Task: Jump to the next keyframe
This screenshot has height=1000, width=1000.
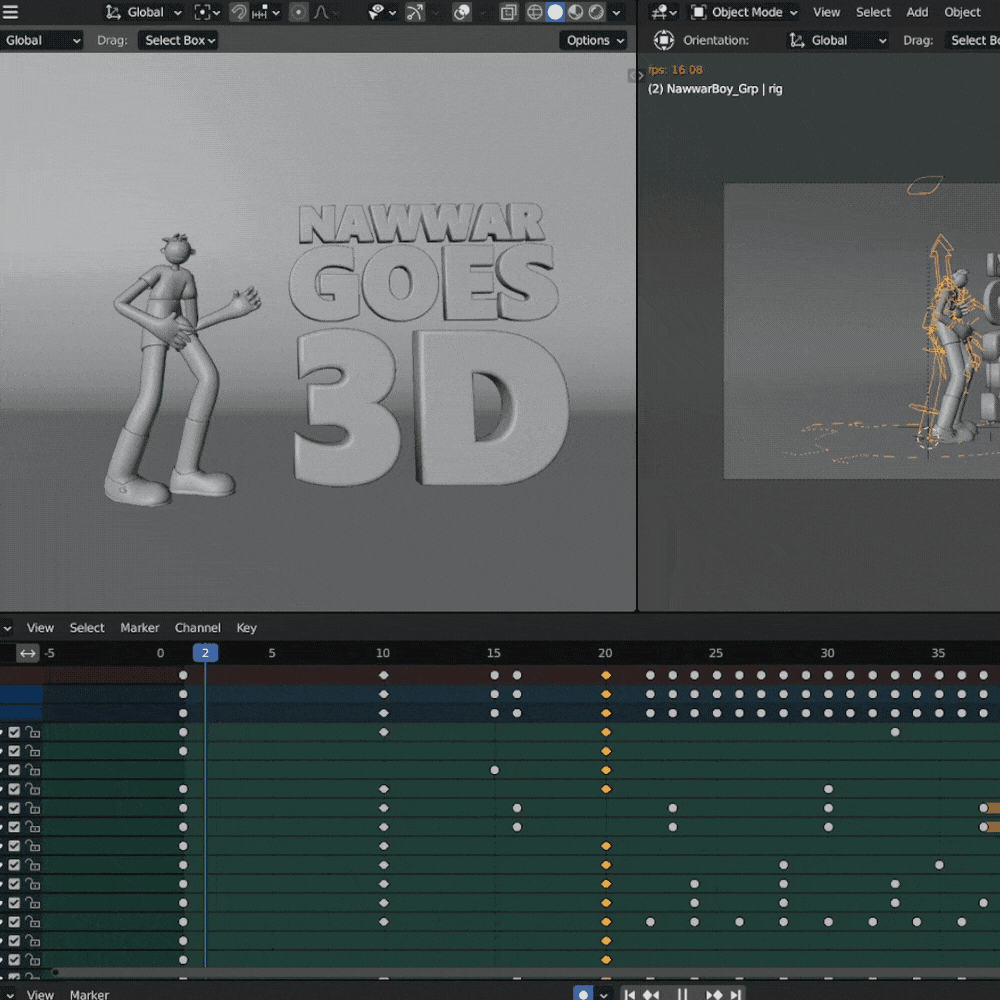Action: click(714, 994)
